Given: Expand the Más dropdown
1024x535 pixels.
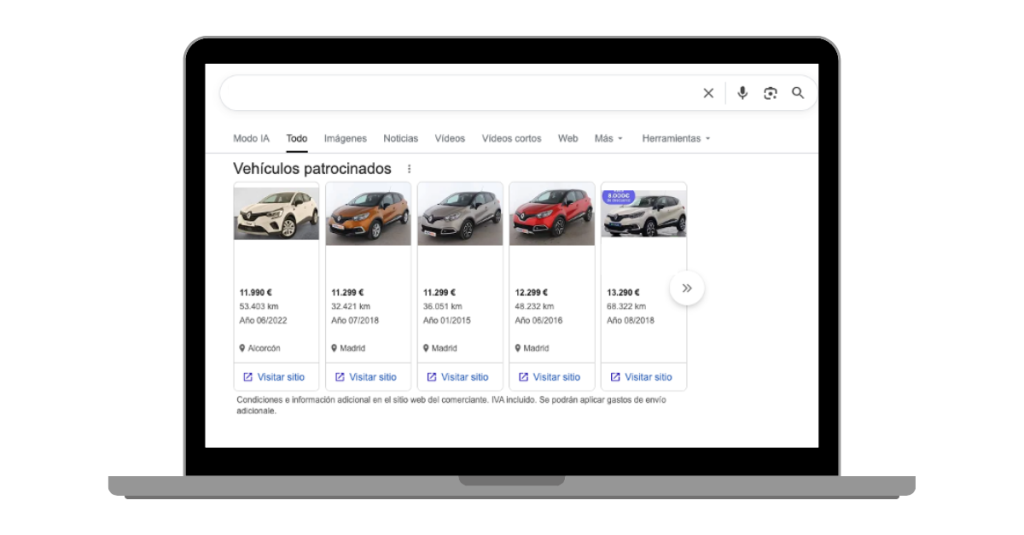Looking at the screenshot, I should [608, 138].
